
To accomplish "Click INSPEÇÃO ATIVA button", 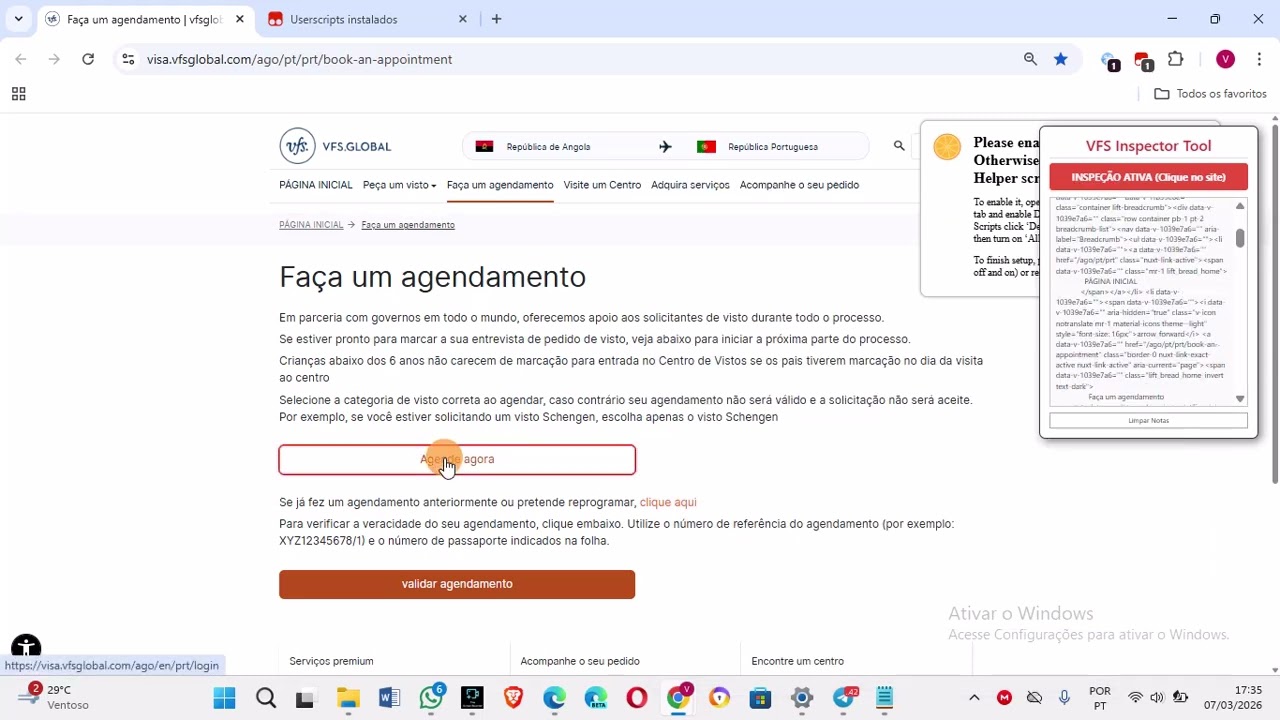I will [1148, 177].
